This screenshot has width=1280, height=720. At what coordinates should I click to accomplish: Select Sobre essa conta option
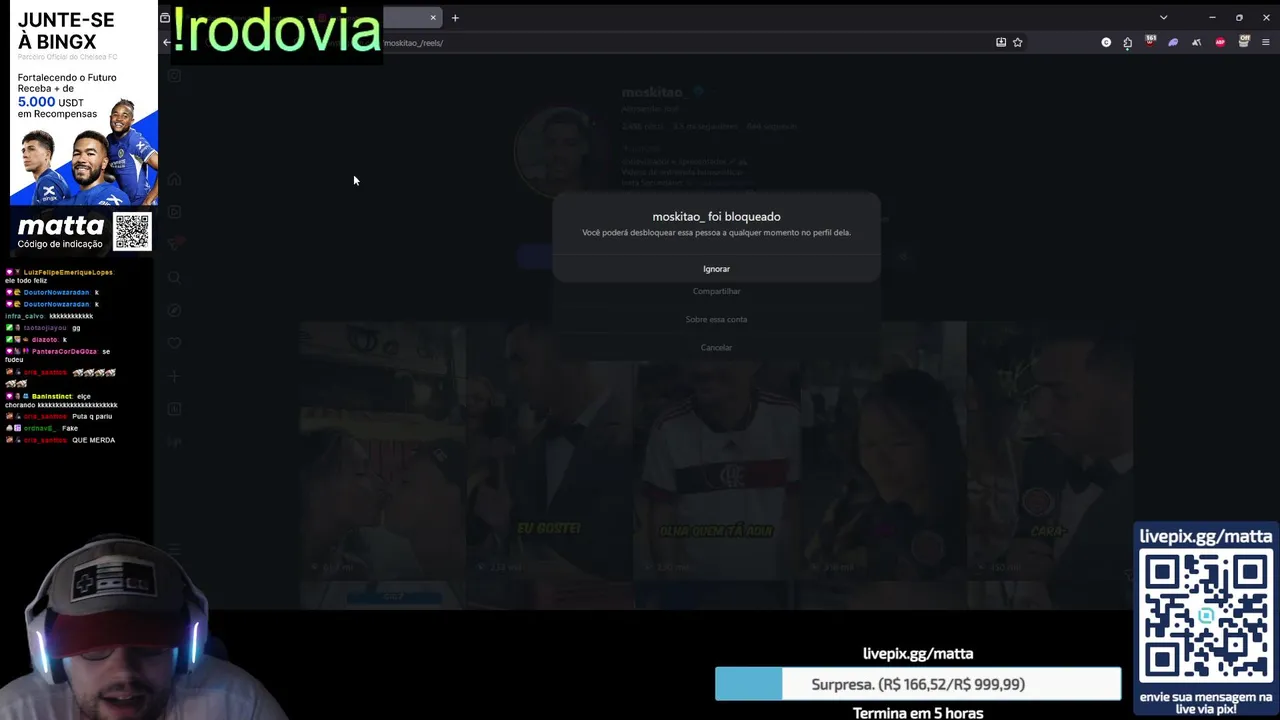(x=716, y=319)
